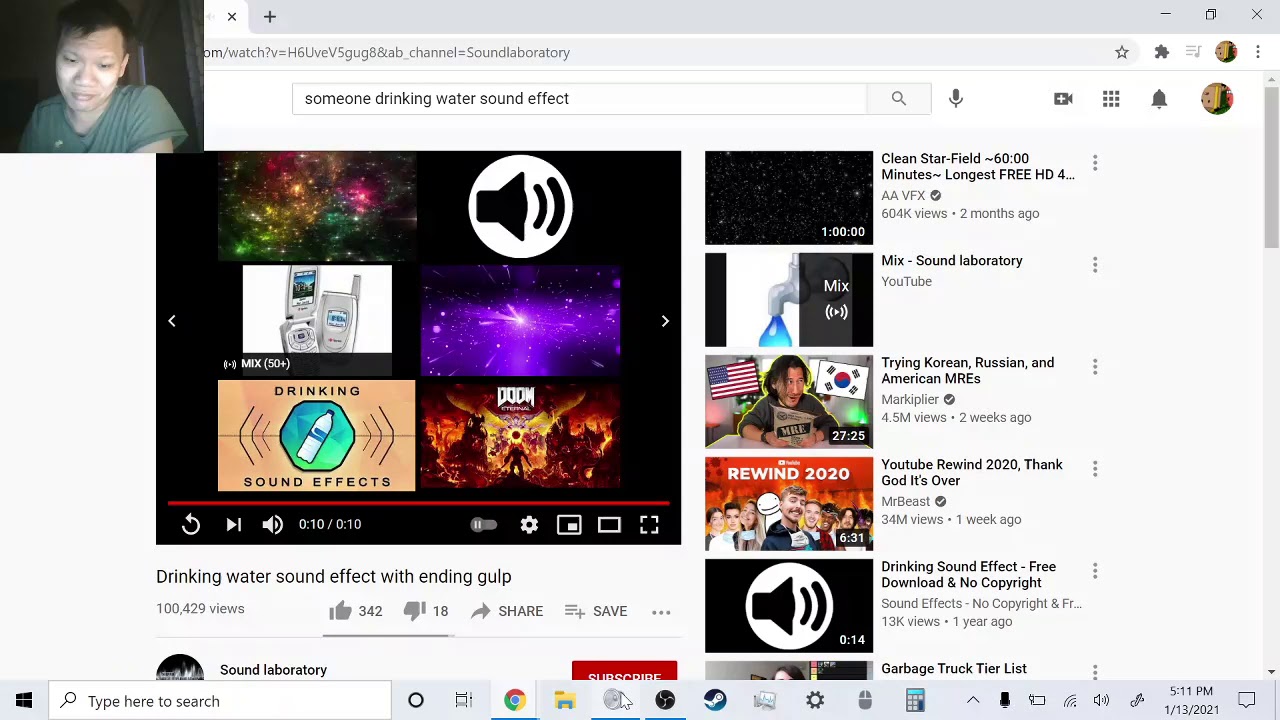Click the Windows taskbar search box
The height and width of the screenshot is (720, 1280).
220,701
